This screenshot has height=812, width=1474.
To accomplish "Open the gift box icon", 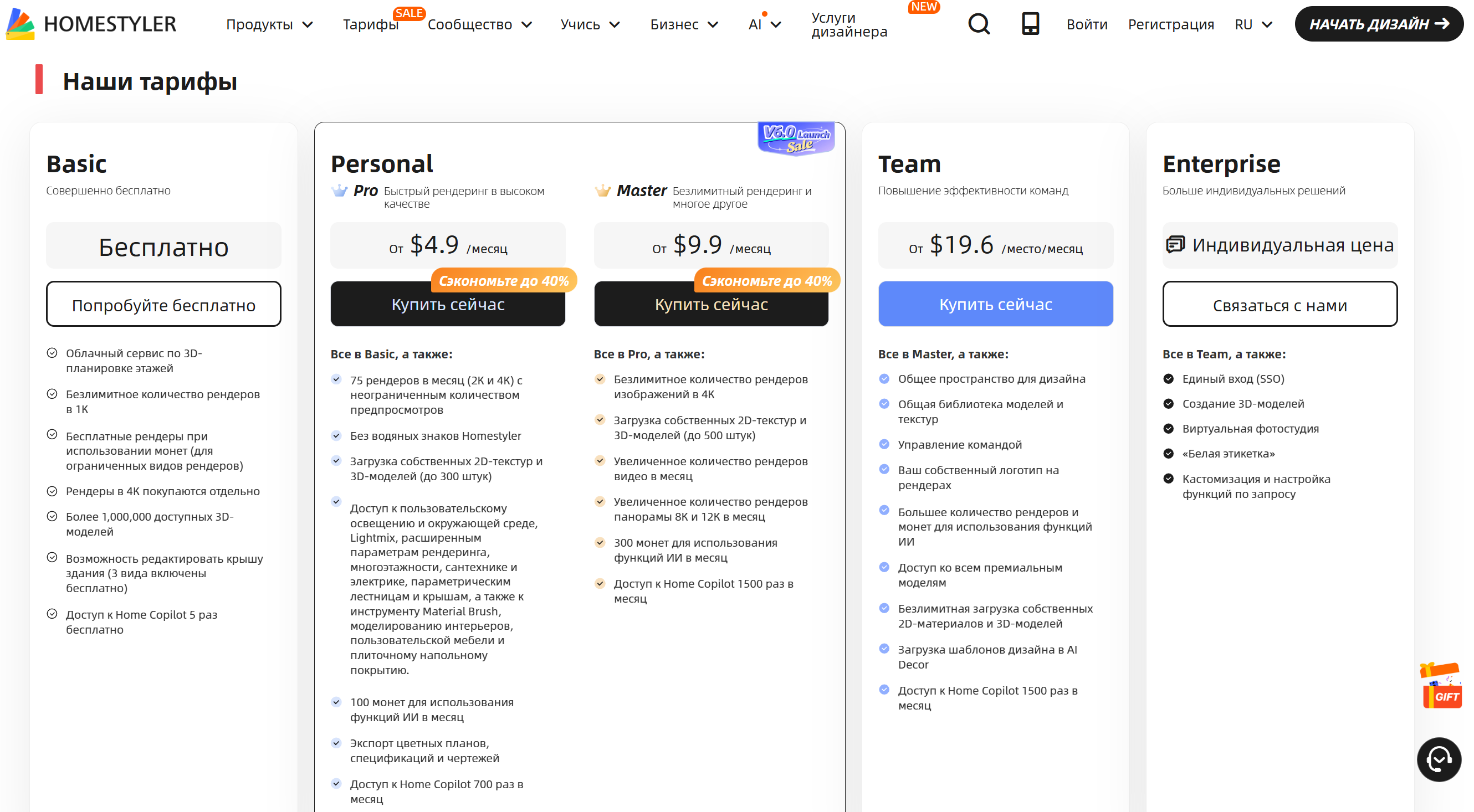I will [1441, 686].
